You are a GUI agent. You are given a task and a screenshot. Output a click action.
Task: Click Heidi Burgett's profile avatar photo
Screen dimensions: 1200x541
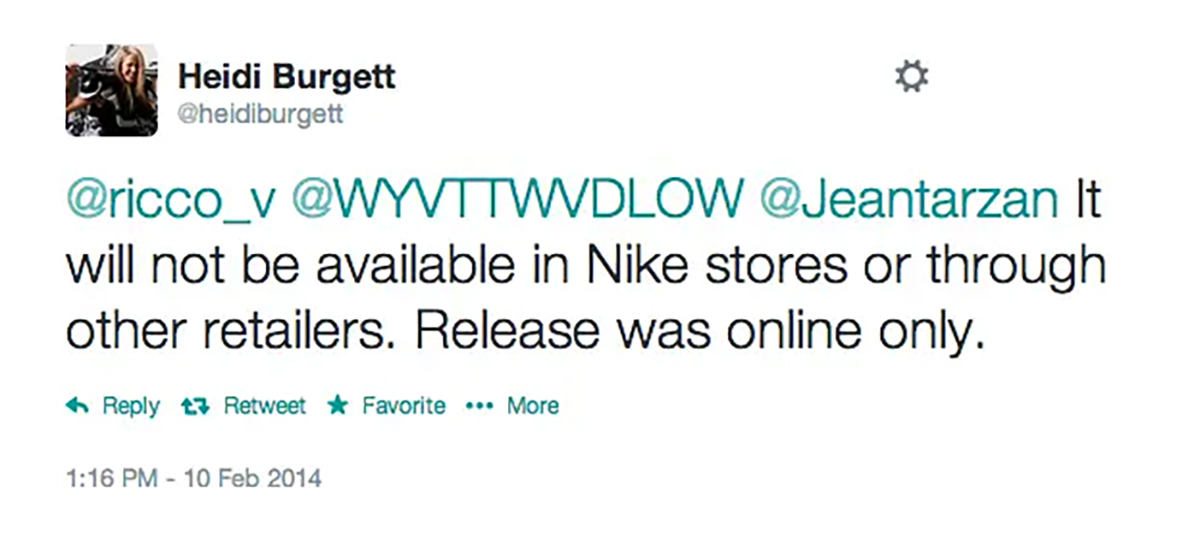point(112,90)
